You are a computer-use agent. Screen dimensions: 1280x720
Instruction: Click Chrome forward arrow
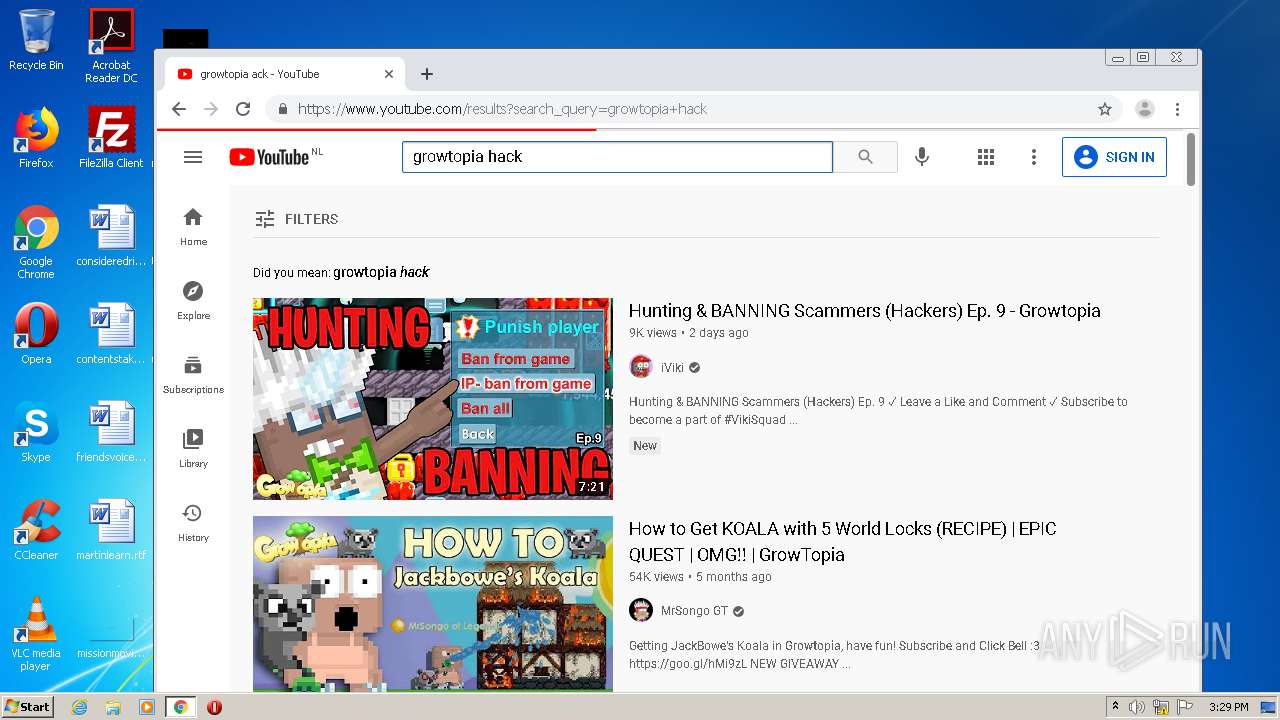pyautogui.click(x=211, y=109)
